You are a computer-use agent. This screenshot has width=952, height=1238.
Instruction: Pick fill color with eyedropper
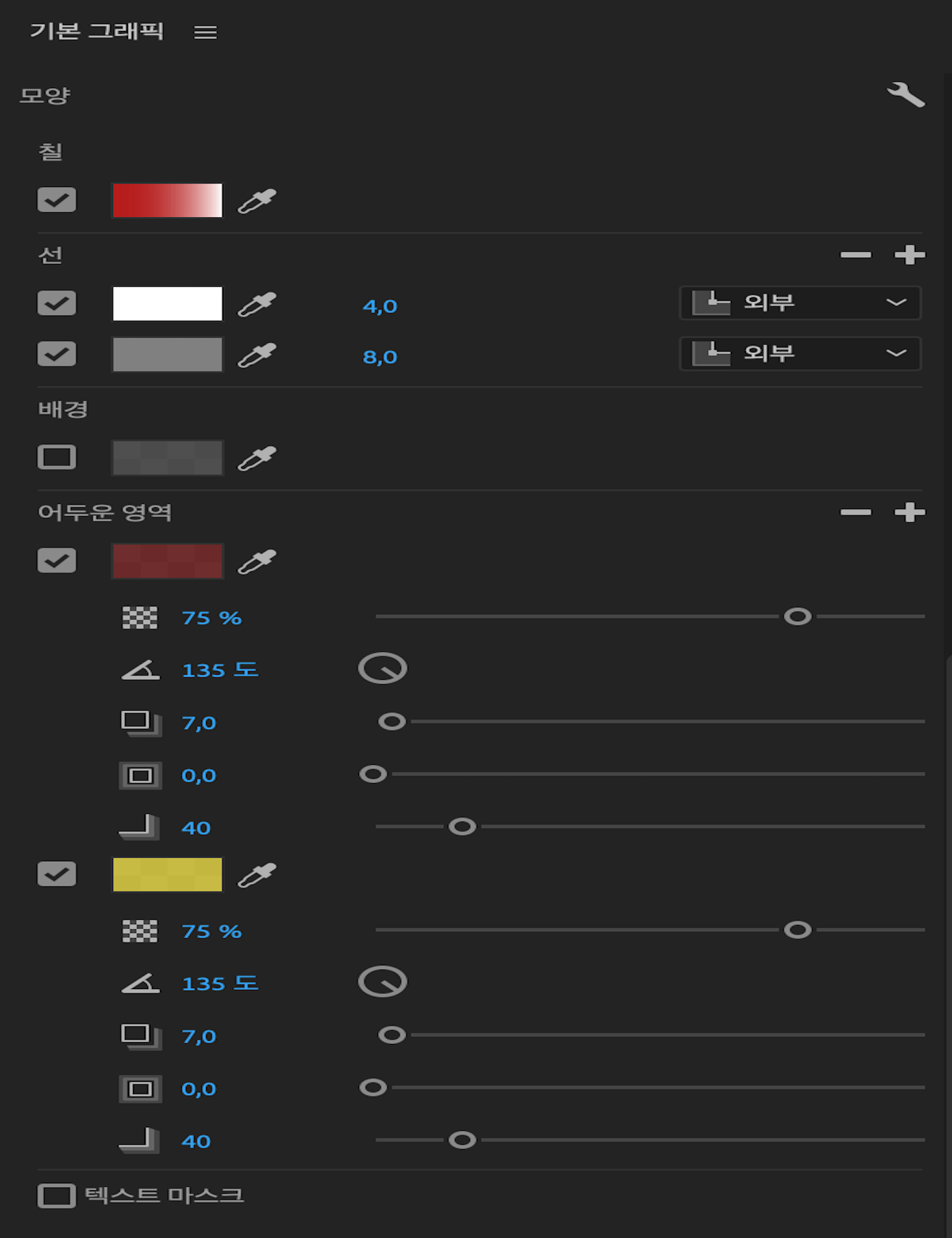click(x=257, y=201)
